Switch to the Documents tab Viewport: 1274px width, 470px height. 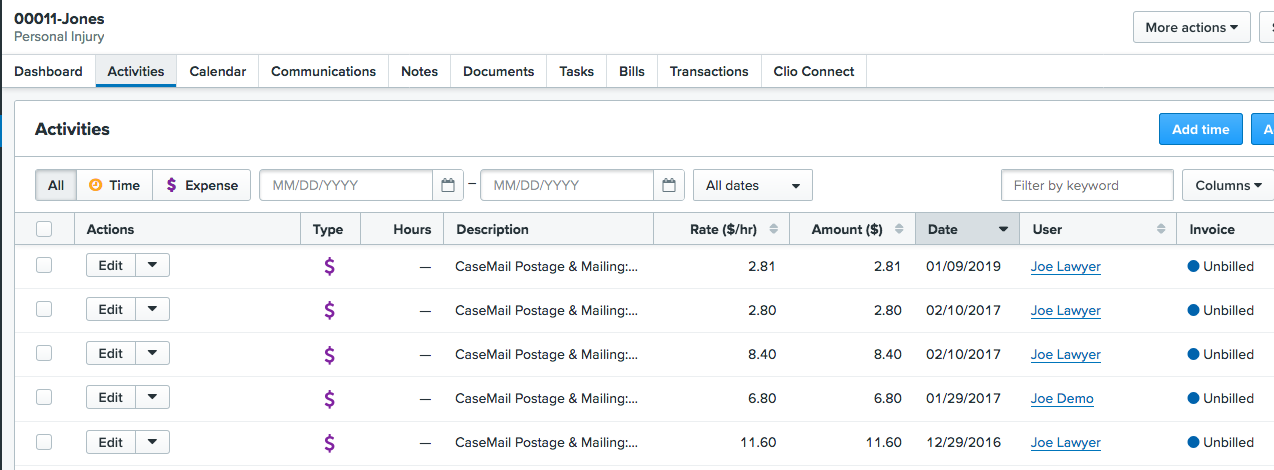499,71
